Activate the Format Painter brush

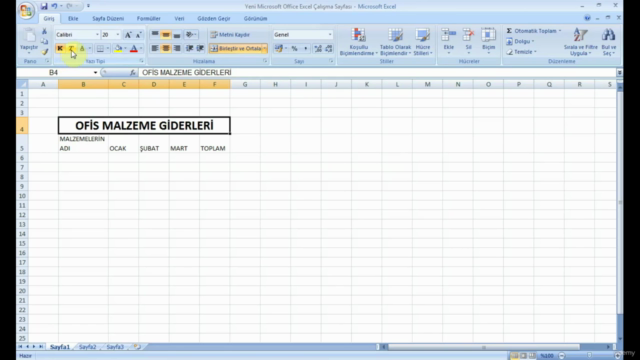pos(44,51)
